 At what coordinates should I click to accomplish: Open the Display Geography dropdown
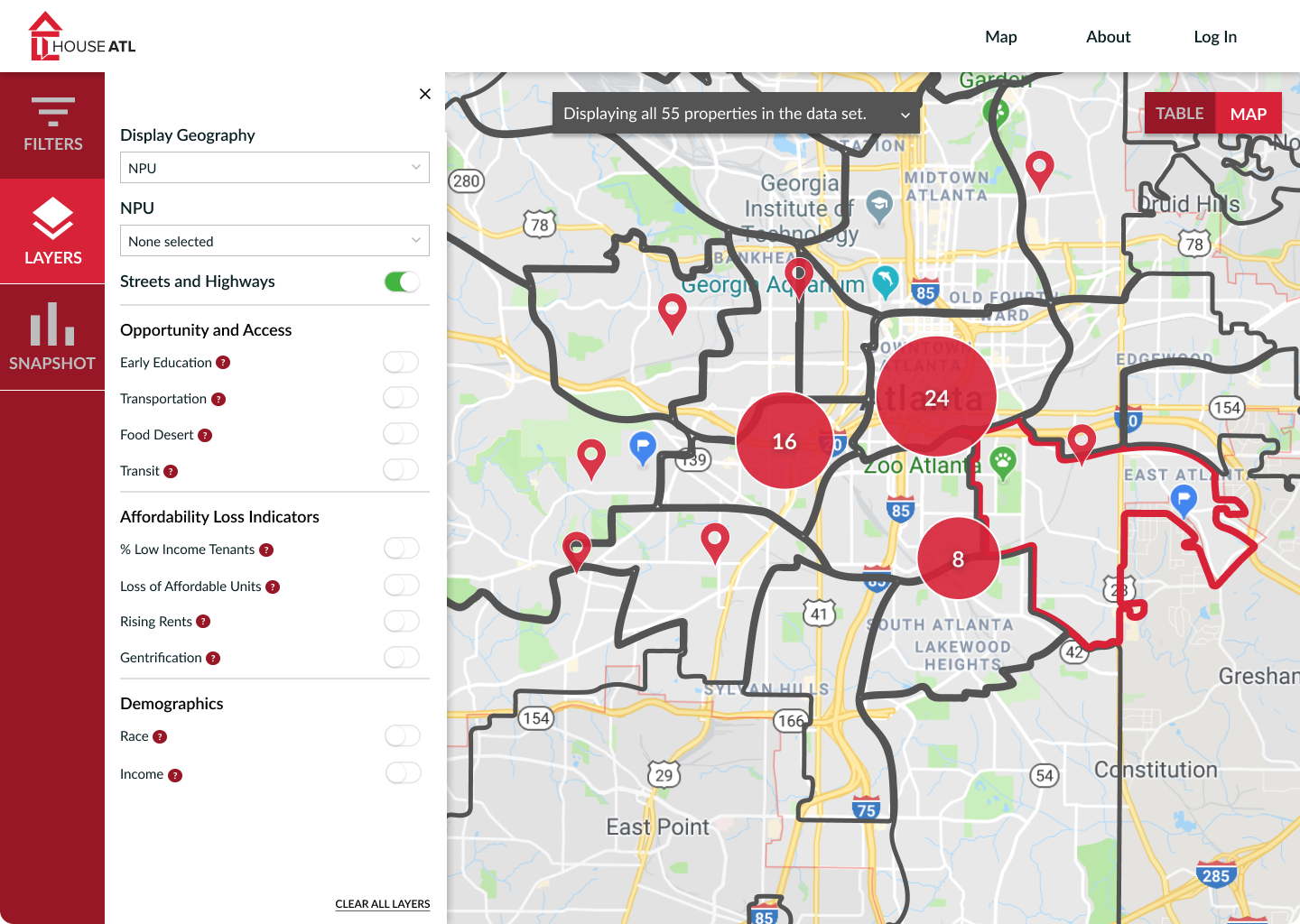274,168
